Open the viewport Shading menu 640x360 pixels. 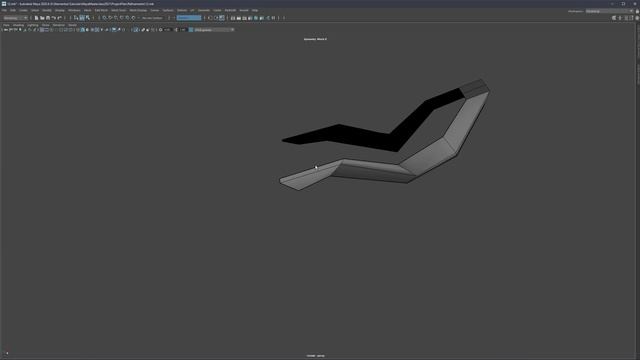point(18,25)
